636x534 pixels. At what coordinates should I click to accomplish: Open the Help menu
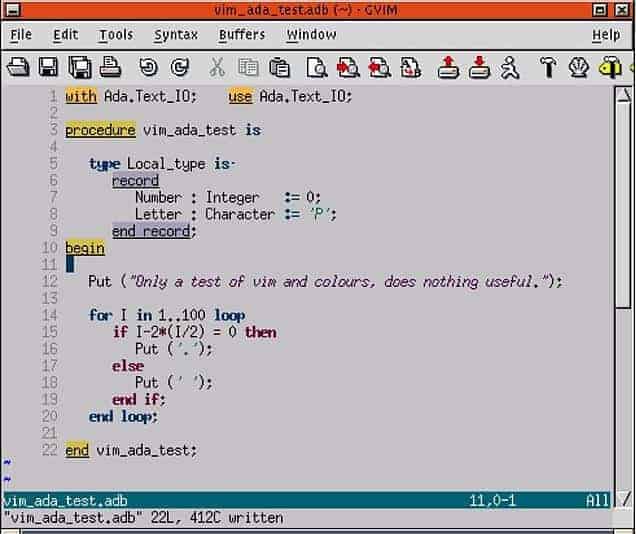click(x=606, y=34)
